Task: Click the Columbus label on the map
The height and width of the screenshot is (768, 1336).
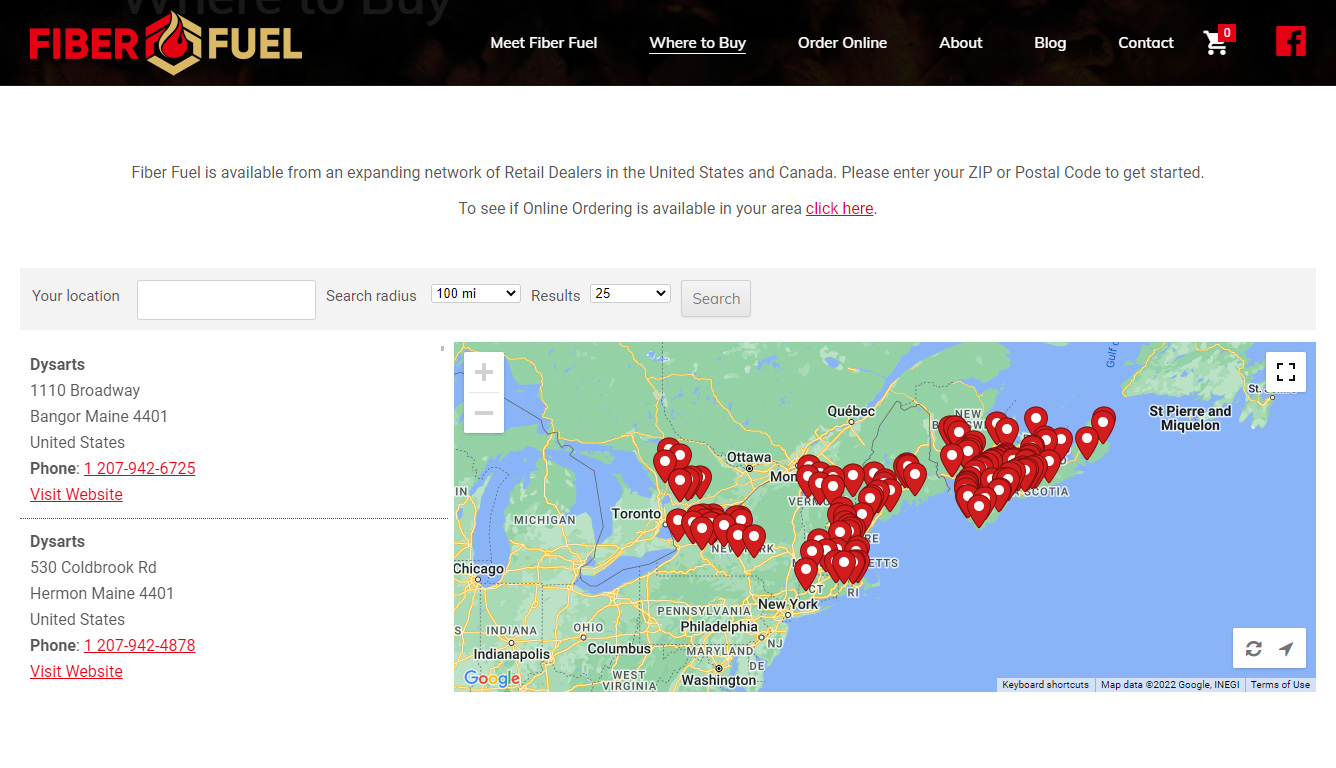Action: coord(619,649)
